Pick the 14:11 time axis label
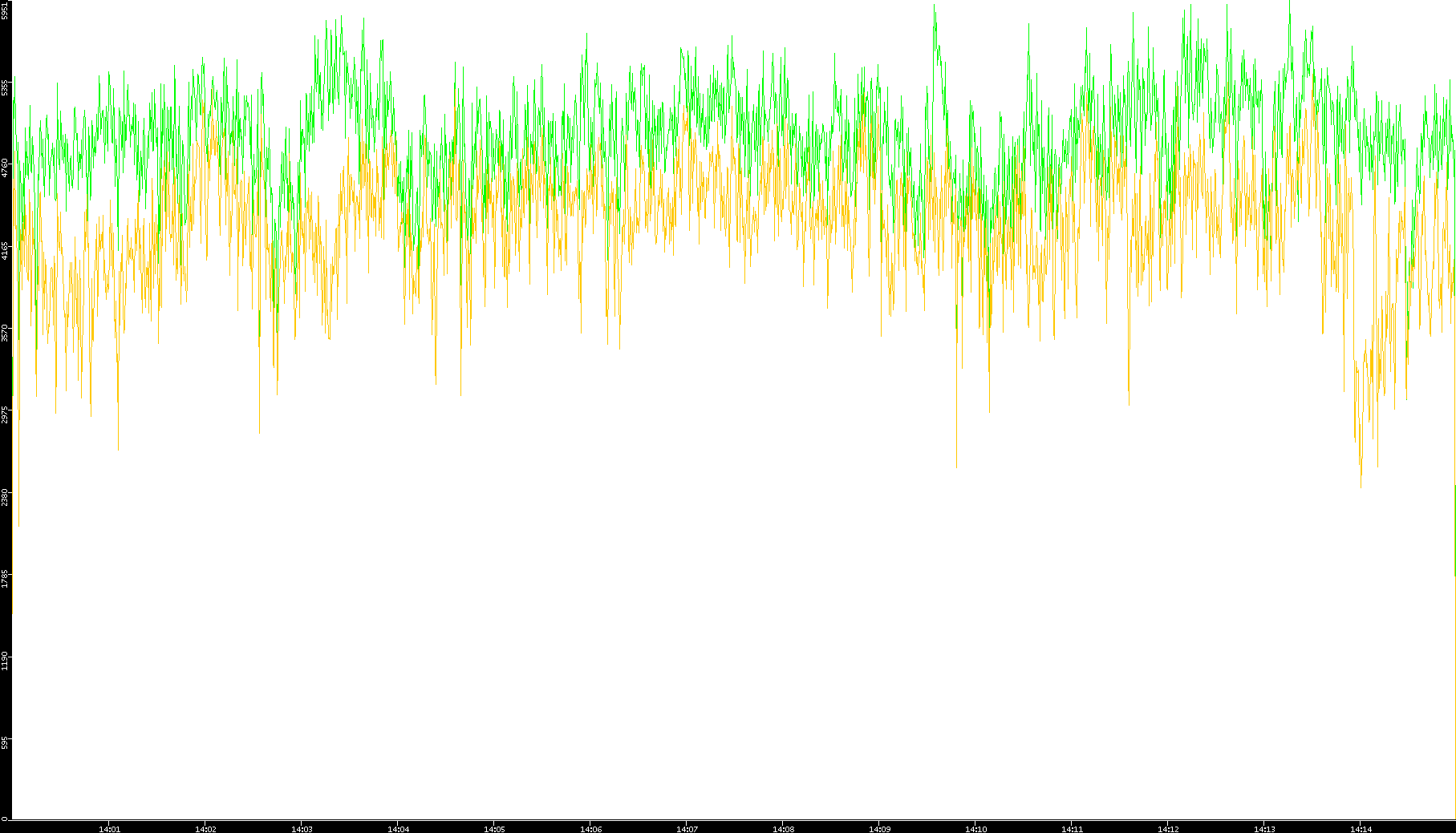Screen dimensions: 1456x833 point(1072,829)
